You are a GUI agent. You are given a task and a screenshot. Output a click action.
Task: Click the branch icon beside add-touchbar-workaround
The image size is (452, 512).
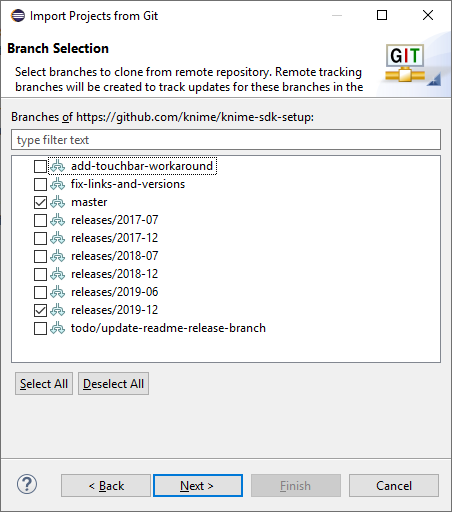[58, 166]
